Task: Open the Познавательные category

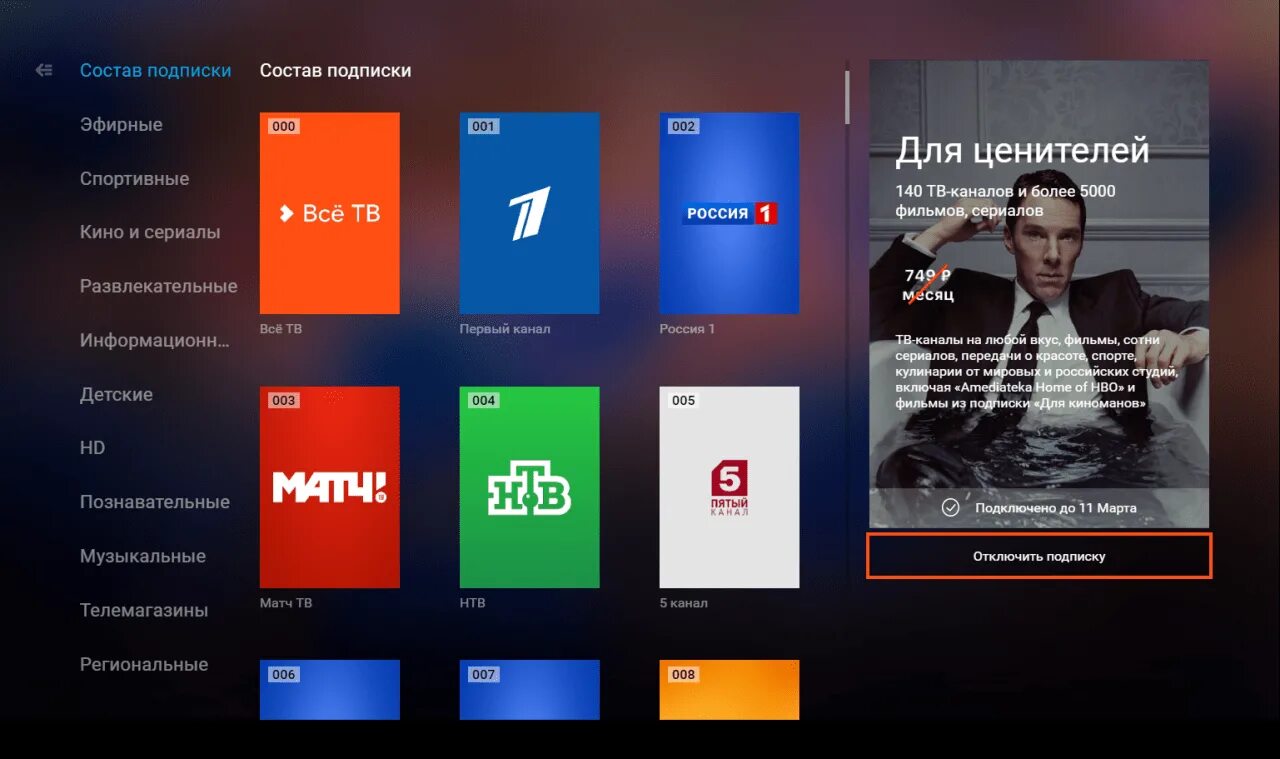Action: pyautogui.click(x=155, y=502)
